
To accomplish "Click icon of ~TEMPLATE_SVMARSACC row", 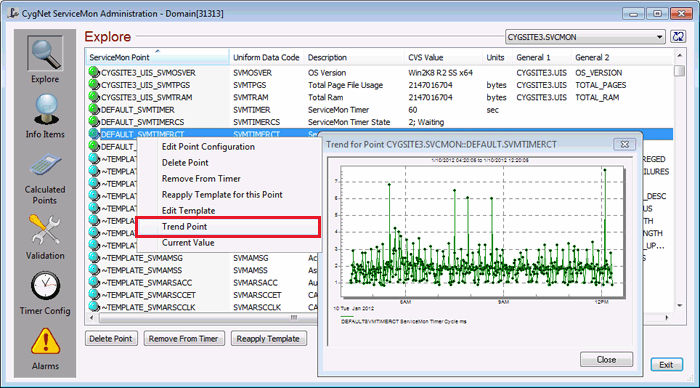I will [x=93, y=282].
